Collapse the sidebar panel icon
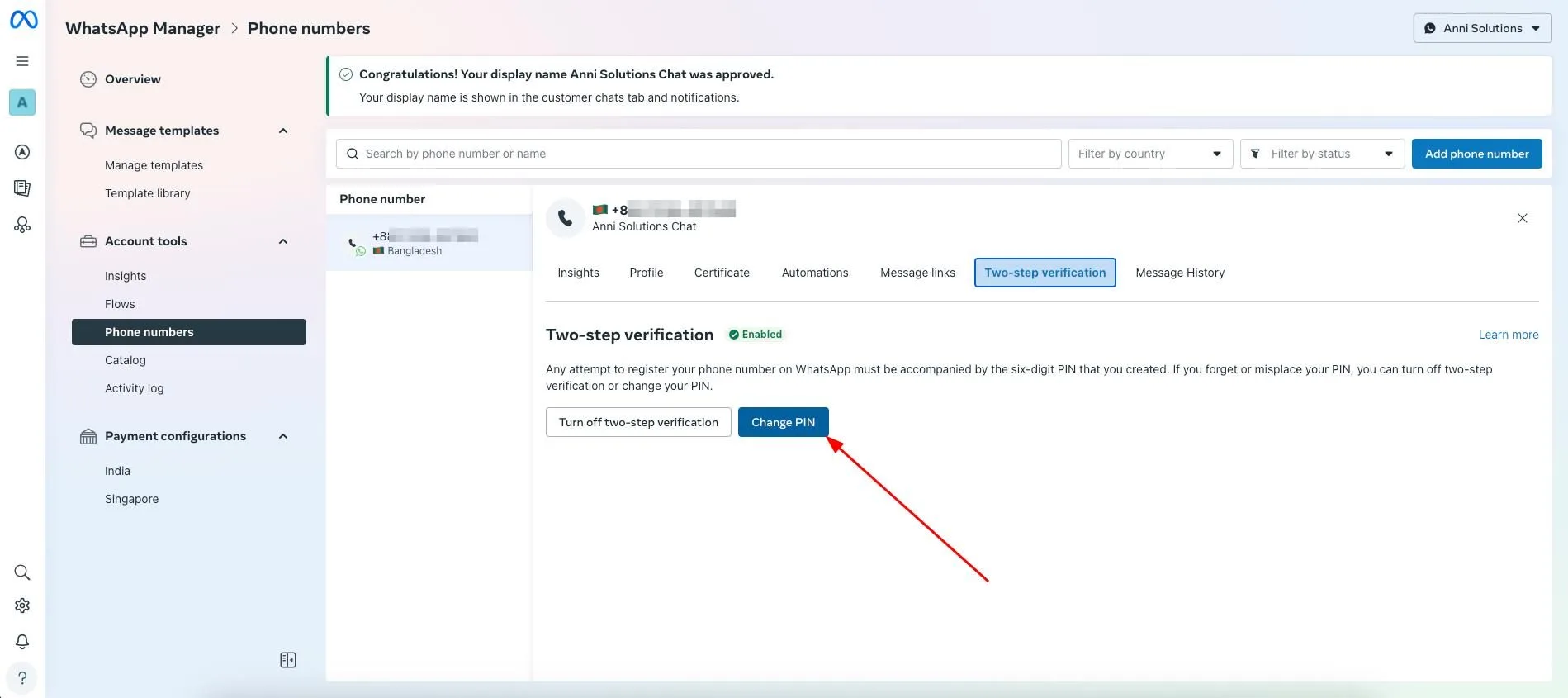Viewport: 1568px width, 698px height. point(288,660)
